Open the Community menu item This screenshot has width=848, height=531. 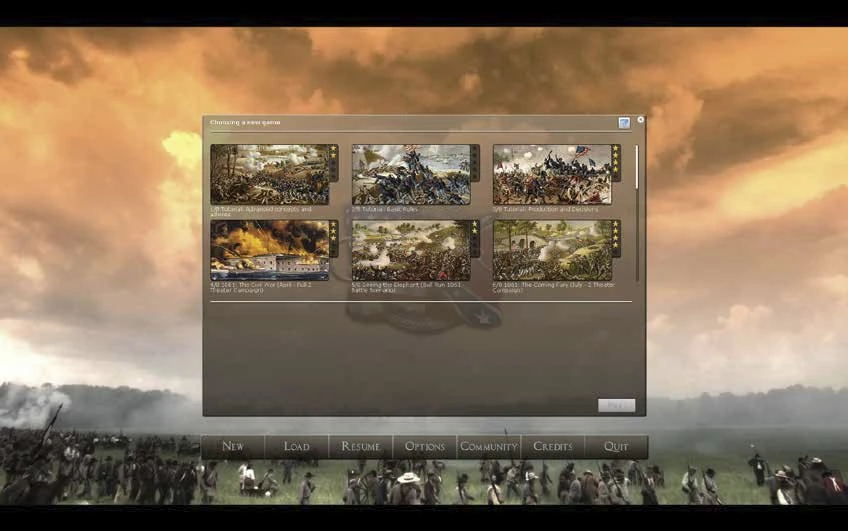pos(488,447)
